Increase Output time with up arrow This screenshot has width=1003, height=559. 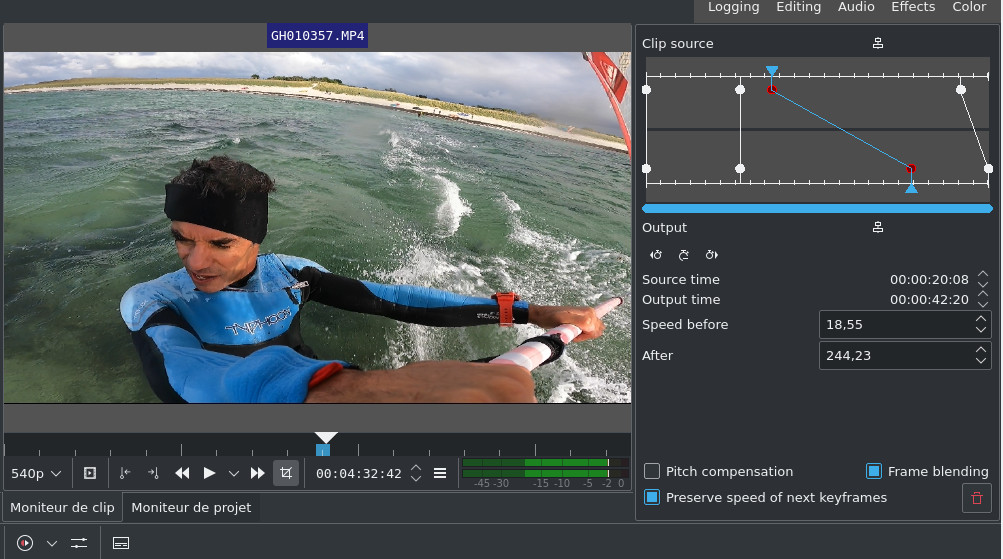[x=983, y=294]
